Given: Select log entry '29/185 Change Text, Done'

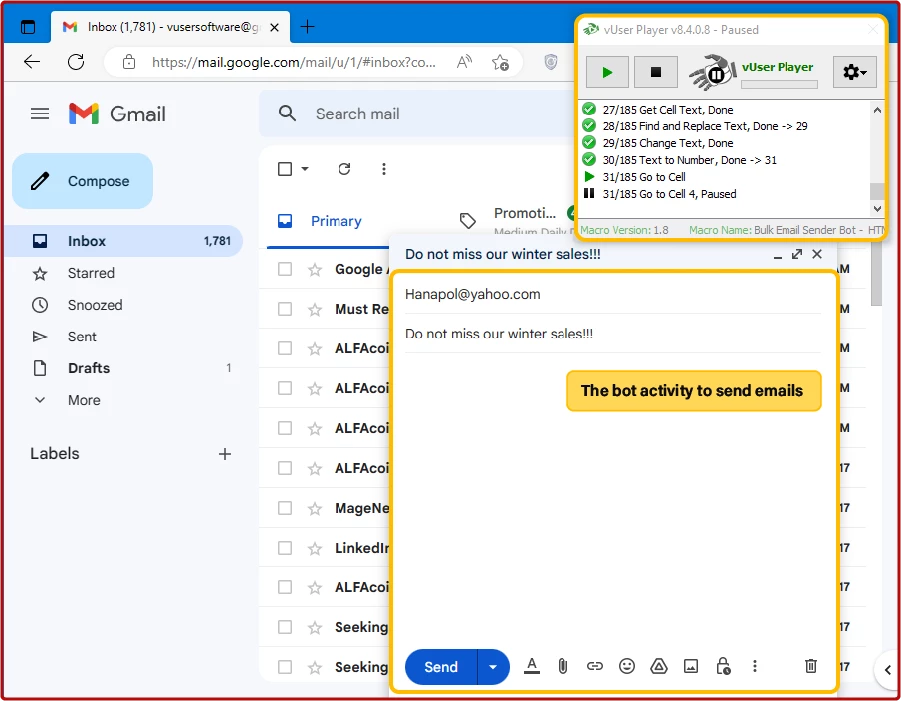Looking at the screenshot, I should pyautogui.click(x=668, y=143).
